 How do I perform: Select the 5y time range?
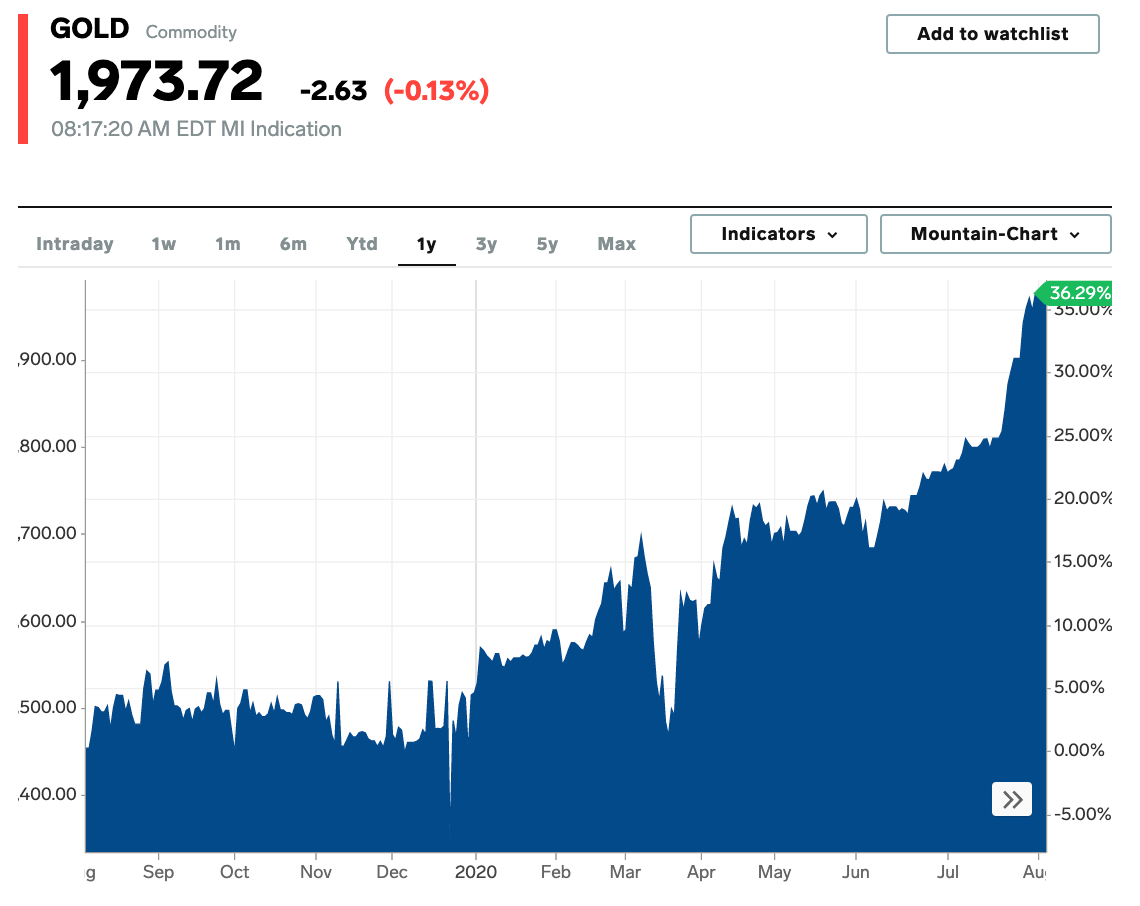click(547, 244)
